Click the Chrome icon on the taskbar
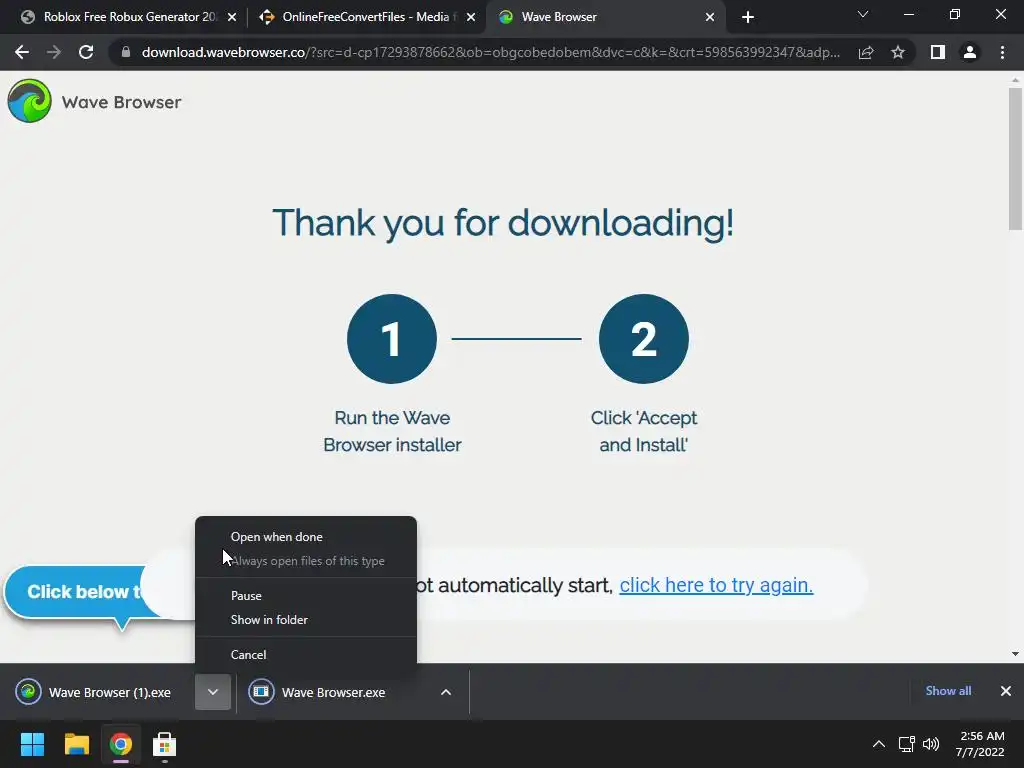1024x768 pixels. tap(121, 744)
